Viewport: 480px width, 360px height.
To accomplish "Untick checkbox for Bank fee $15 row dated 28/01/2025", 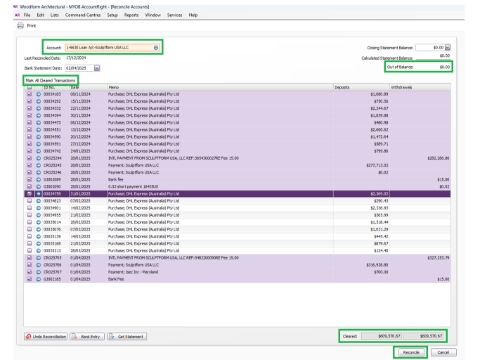I will [30, 180].
